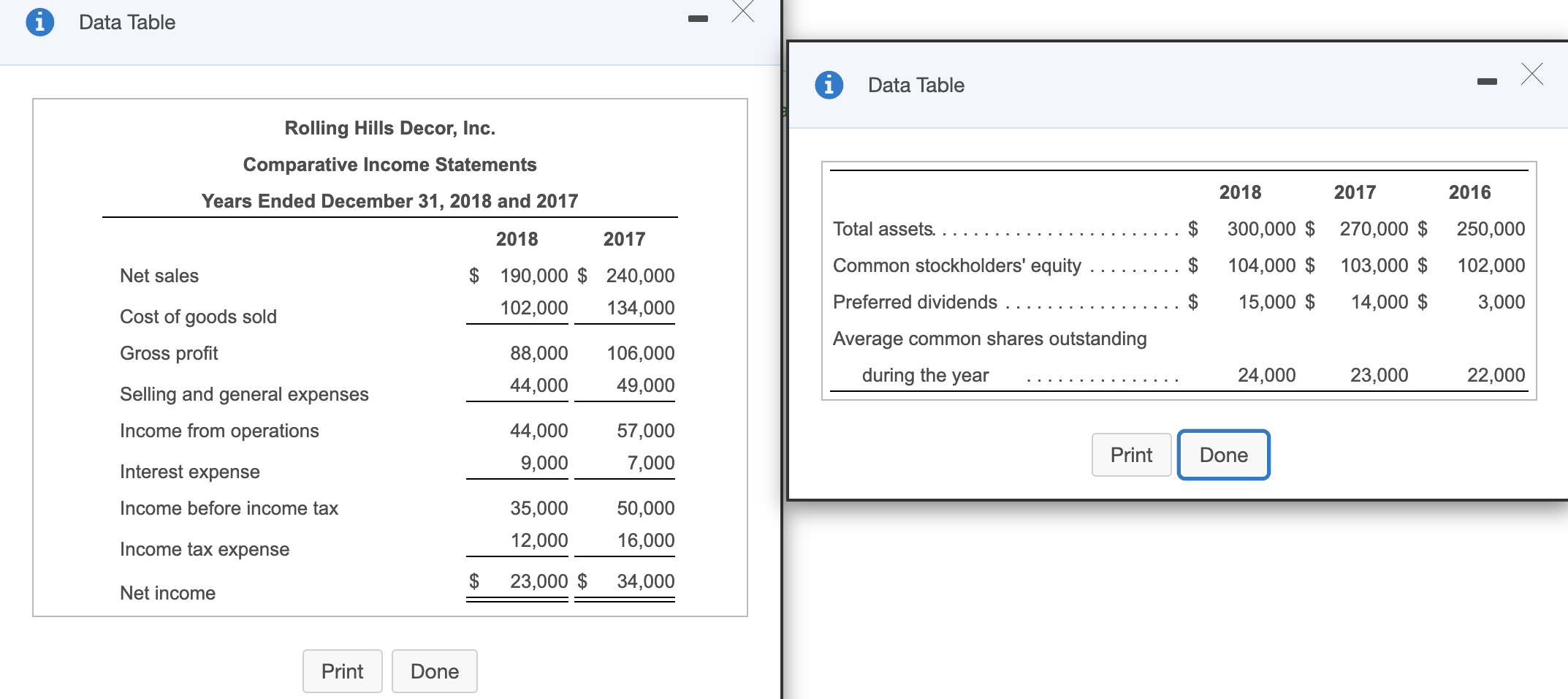
Task: Click 2018 average common shares 24,000
Action: pyautogui.click(x=1267, y=375)
